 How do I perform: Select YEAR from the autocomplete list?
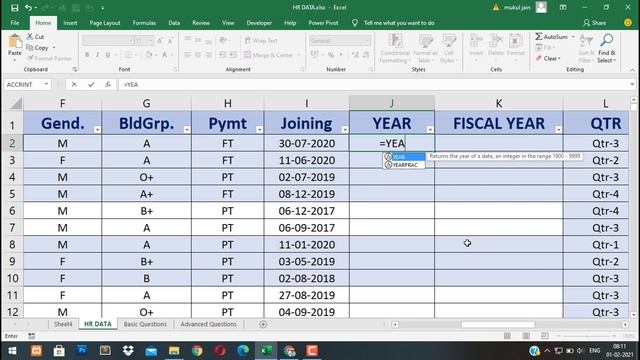coord(404,157)
